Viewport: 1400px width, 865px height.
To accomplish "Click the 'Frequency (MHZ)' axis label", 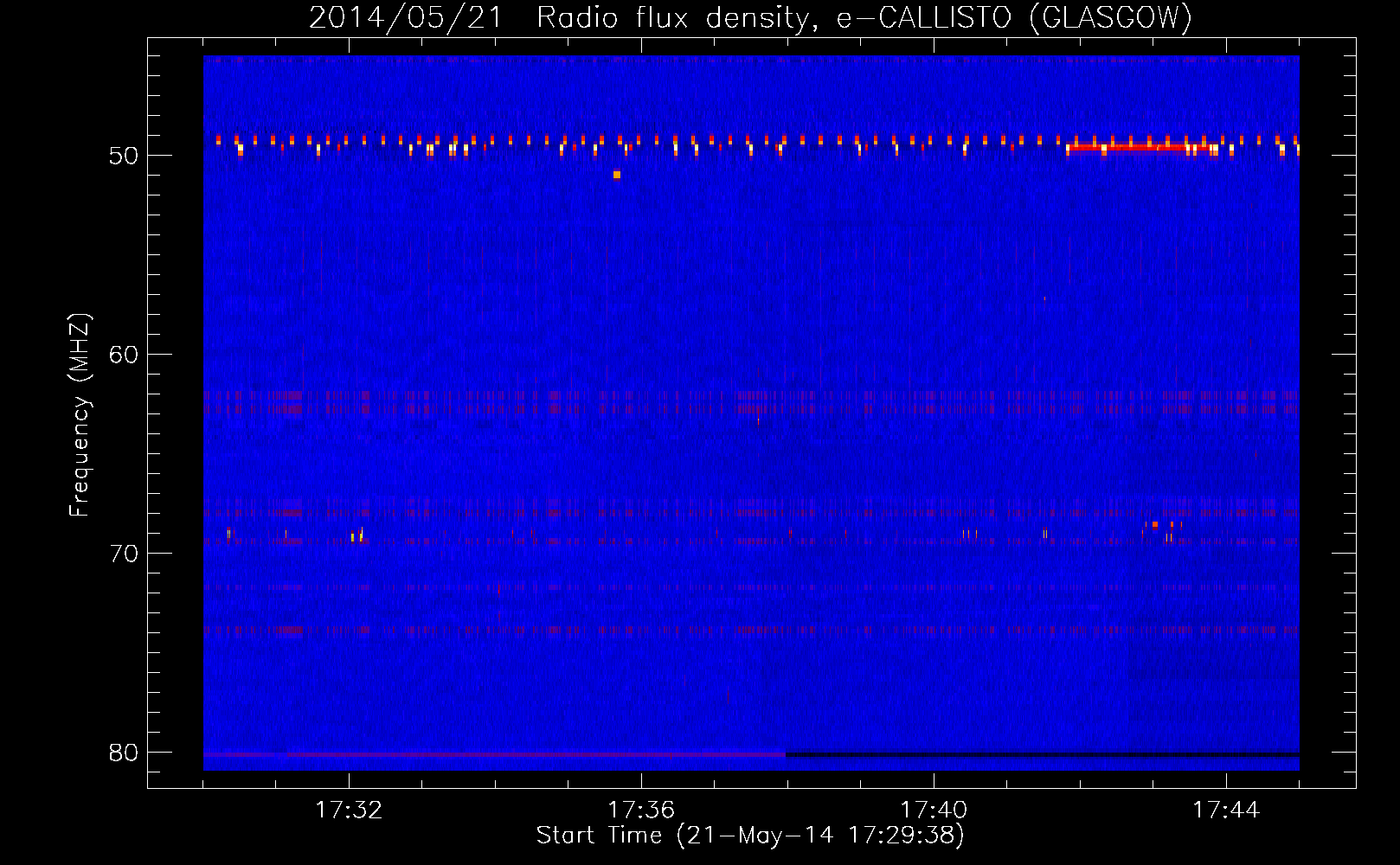I will point(80,415).
